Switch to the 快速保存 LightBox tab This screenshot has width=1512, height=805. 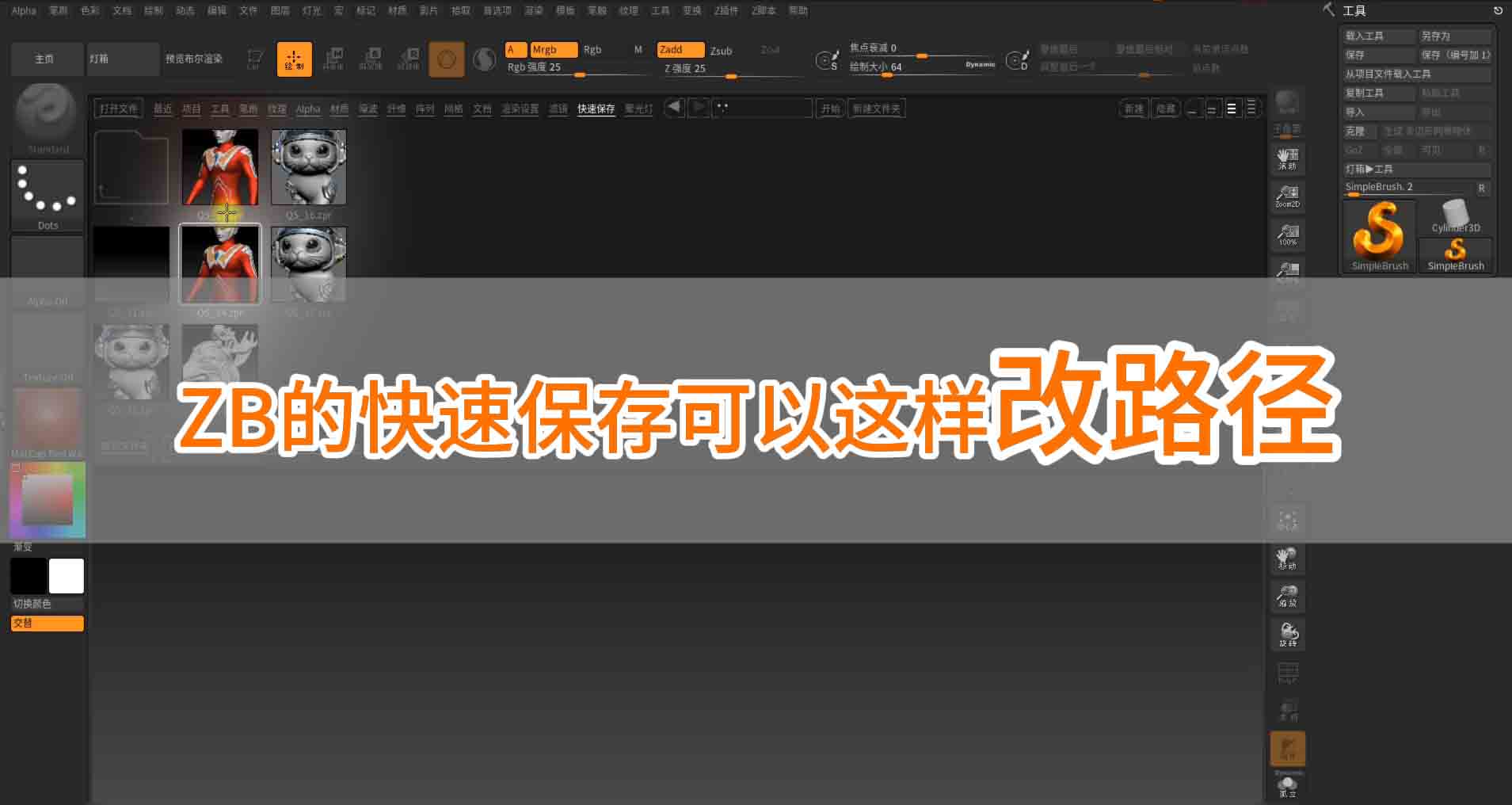point(596,109)
